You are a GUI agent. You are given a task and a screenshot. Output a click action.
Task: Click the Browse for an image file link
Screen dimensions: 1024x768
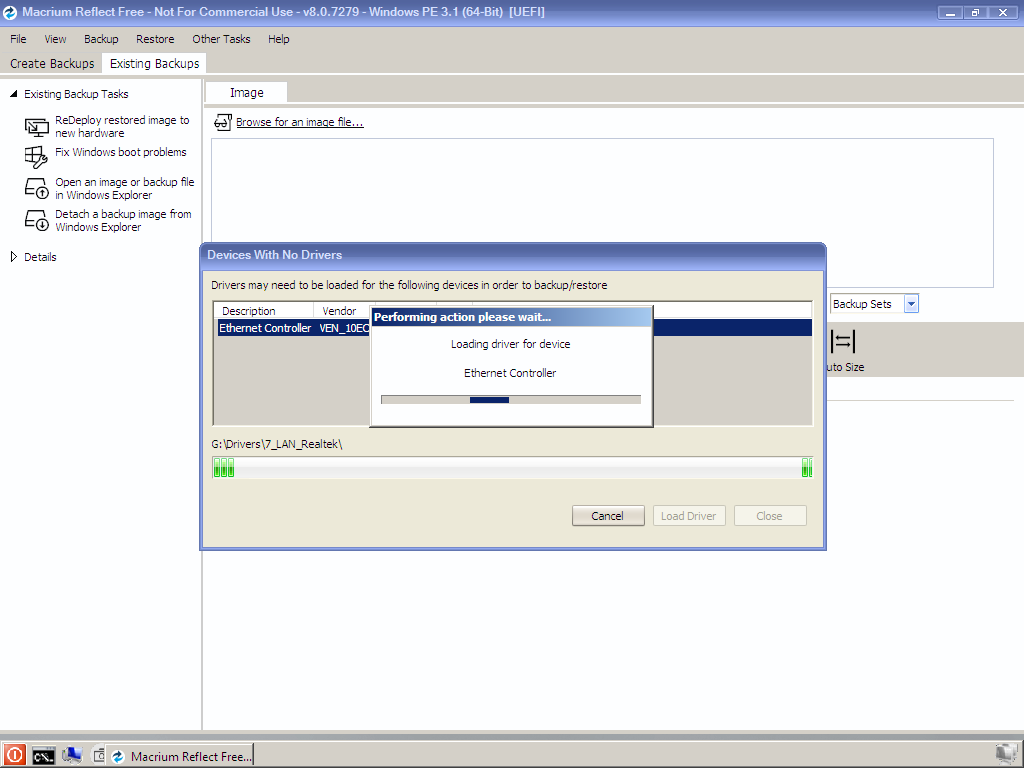[300, 122]
